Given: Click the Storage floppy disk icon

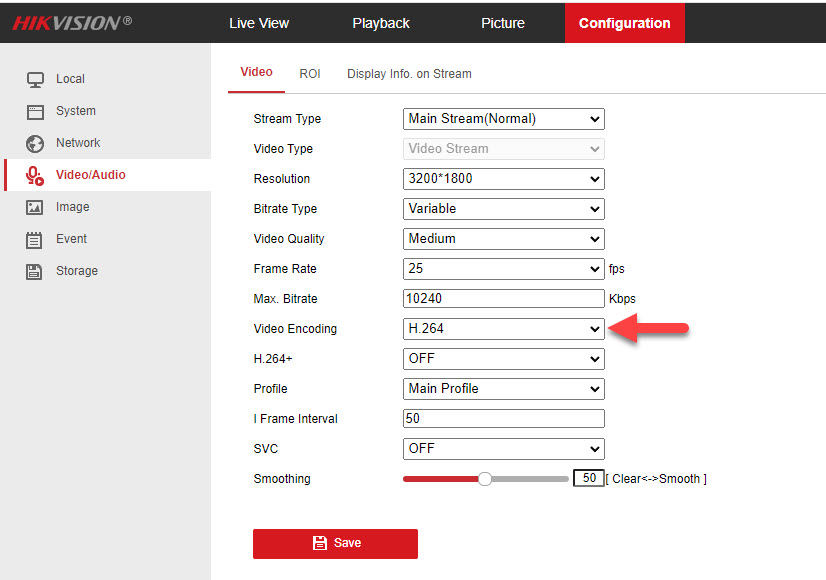Looking at the screenshot, I should tap(35, 271).
